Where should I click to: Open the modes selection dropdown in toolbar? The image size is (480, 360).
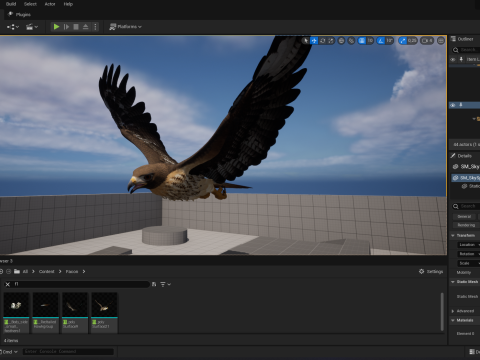click(13, 27)
